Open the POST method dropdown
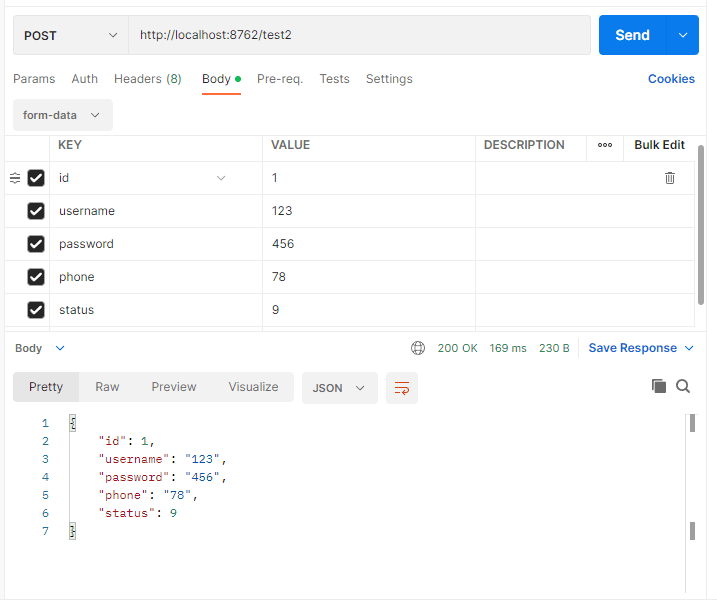 click(71, 35)
